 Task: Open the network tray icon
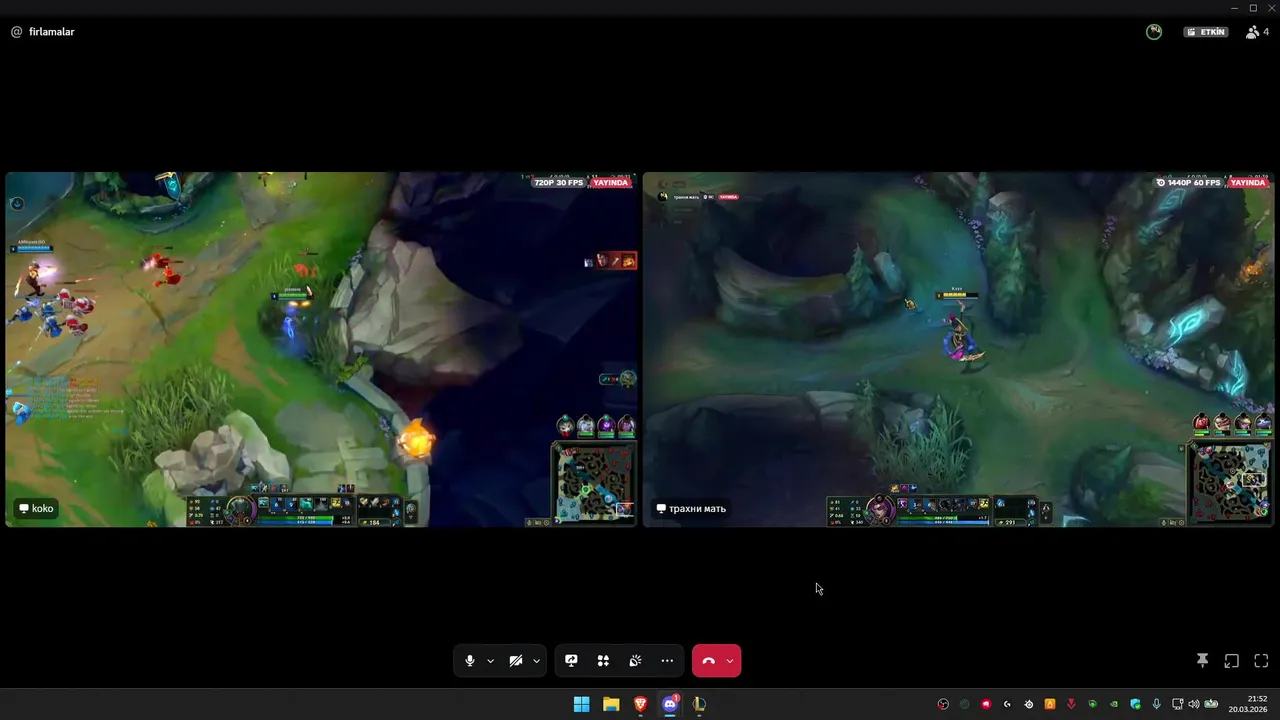pyautogui.click(x=1177, y=704)
